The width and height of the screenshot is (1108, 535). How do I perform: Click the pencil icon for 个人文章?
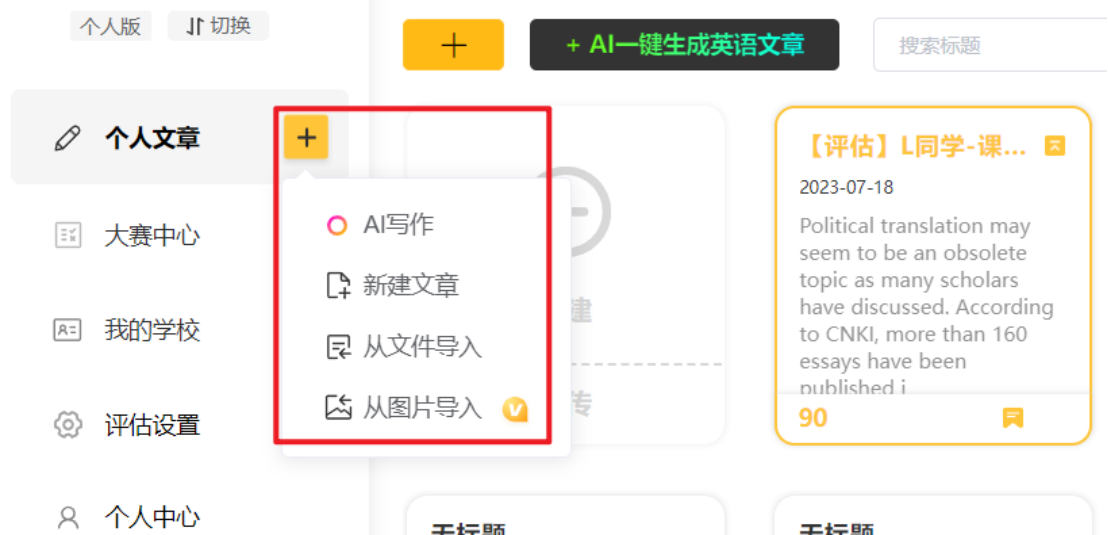tap(68, 138)
